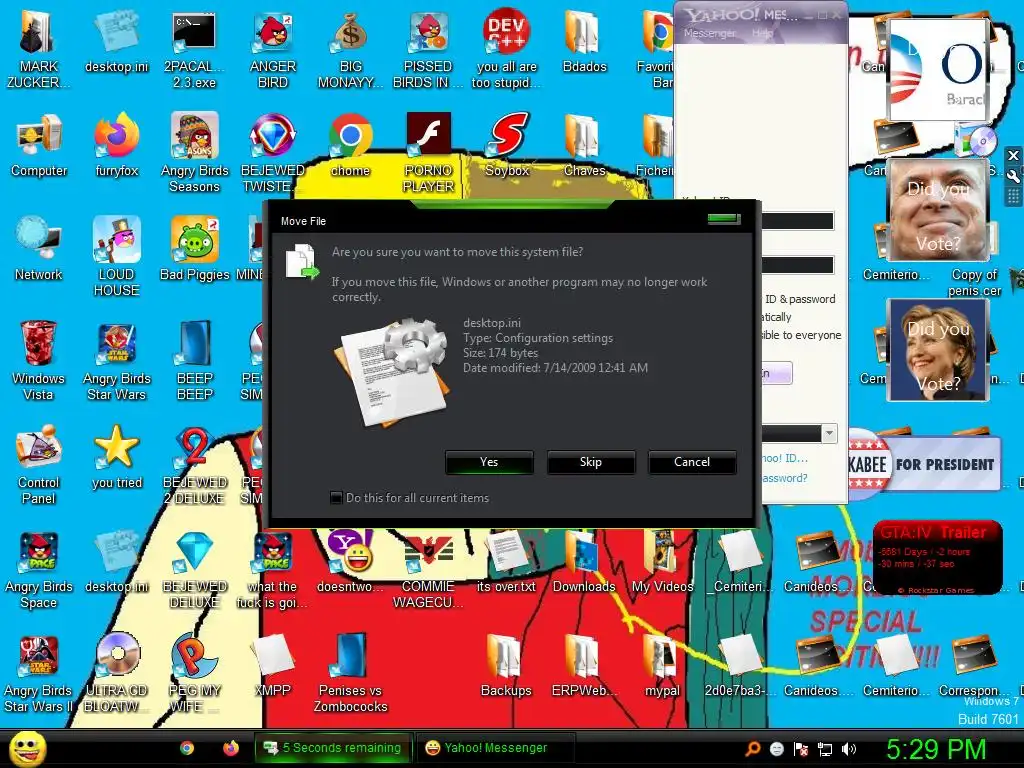Open the COMMIE WAGECU icon

[x=428, y=569]
